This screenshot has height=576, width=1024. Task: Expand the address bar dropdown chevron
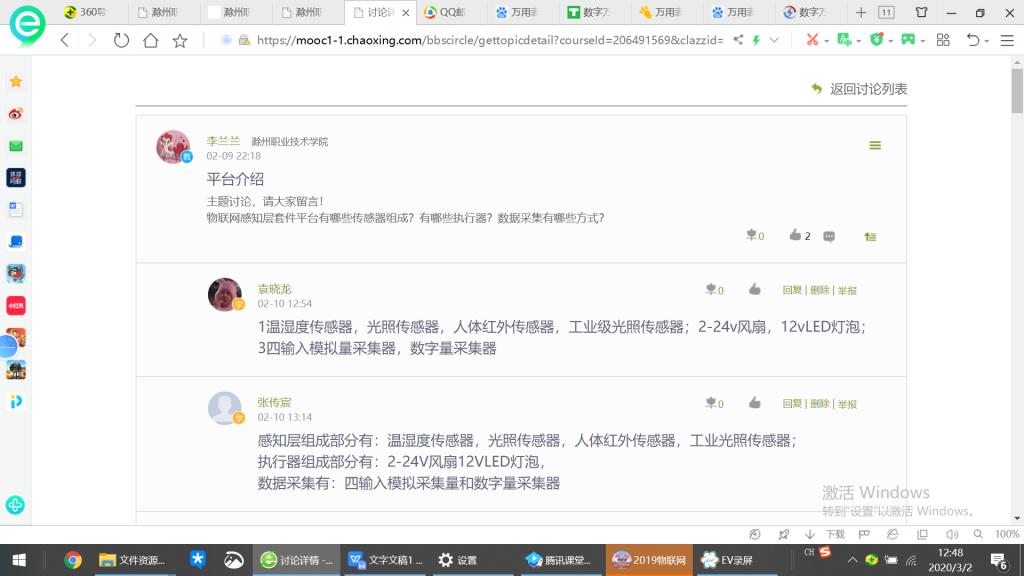pos(773,40)
